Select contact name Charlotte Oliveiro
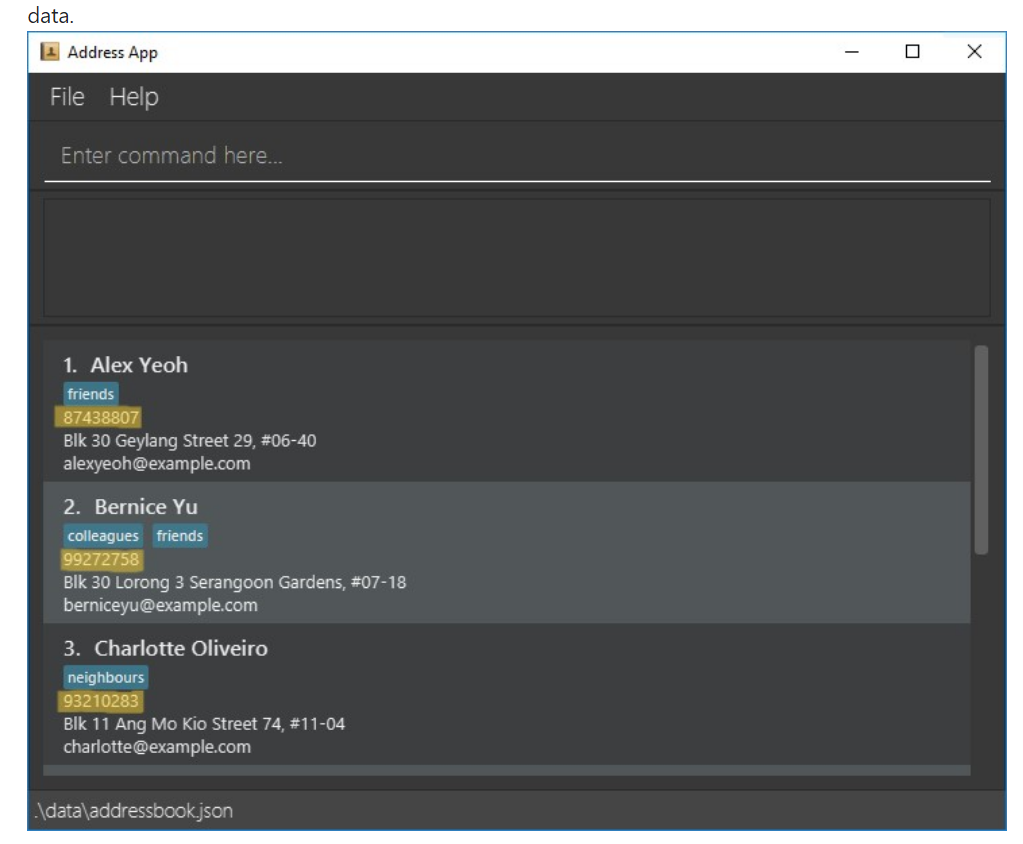Image resolution: width=1023 pixels, height=844 pixels. pos(181,648)
